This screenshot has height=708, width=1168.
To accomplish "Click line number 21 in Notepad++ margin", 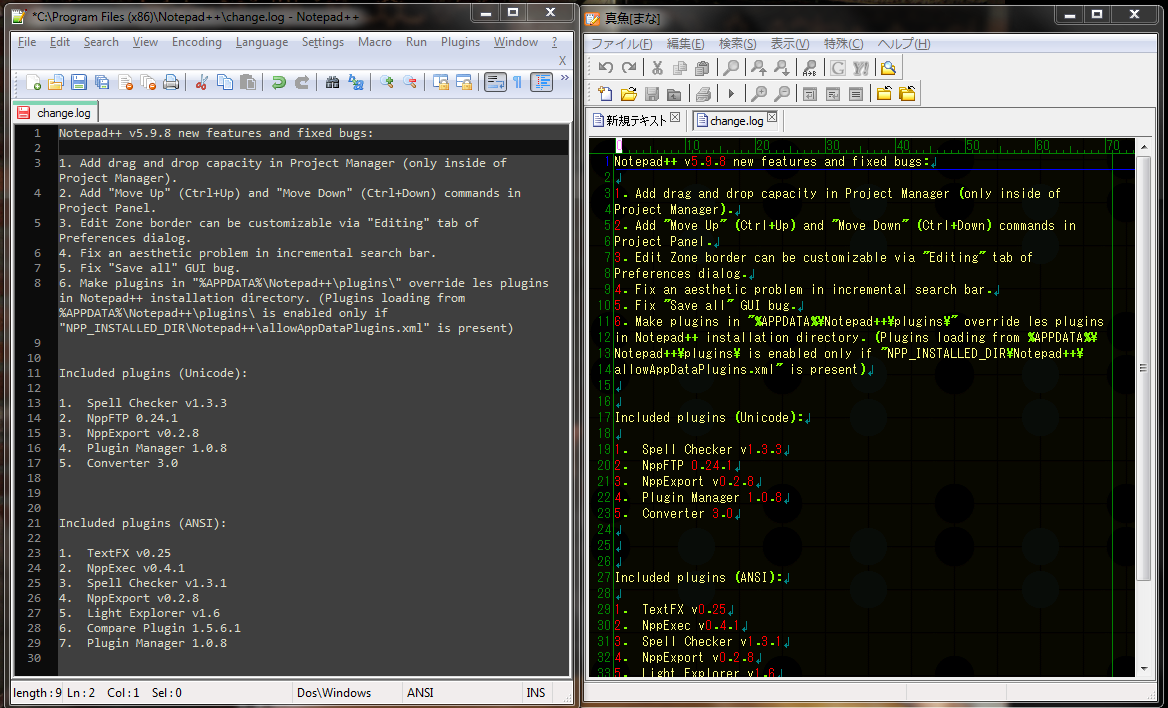I will [34, 523].
